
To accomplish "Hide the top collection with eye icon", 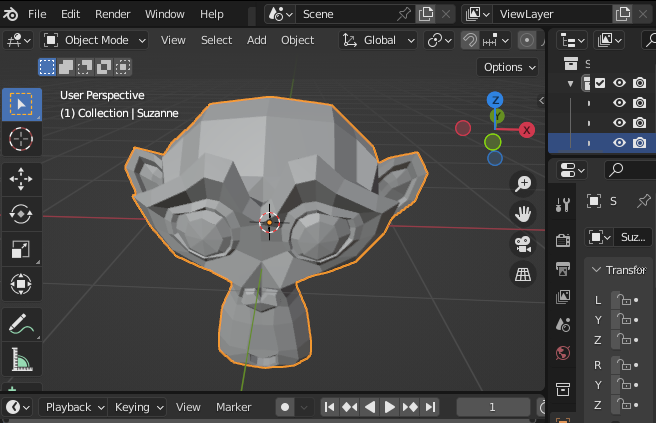I will pos(619,83).
